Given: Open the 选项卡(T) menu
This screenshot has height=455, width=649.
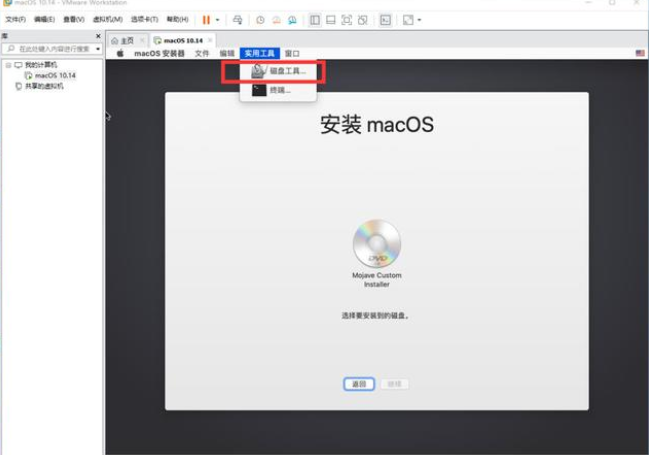Looking at the screenshot, I should point(144,19).
